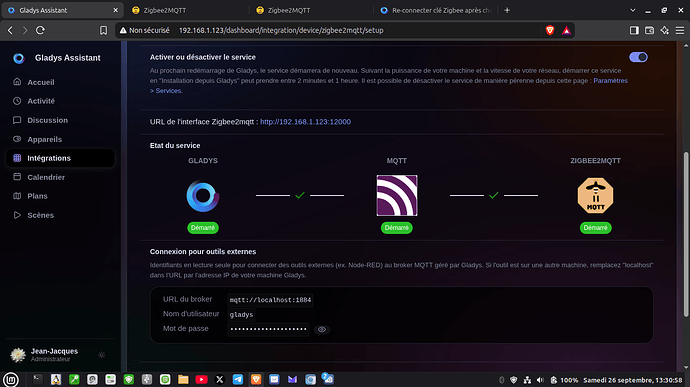
Task: Go forward in browser history
Action: point(25,30)
